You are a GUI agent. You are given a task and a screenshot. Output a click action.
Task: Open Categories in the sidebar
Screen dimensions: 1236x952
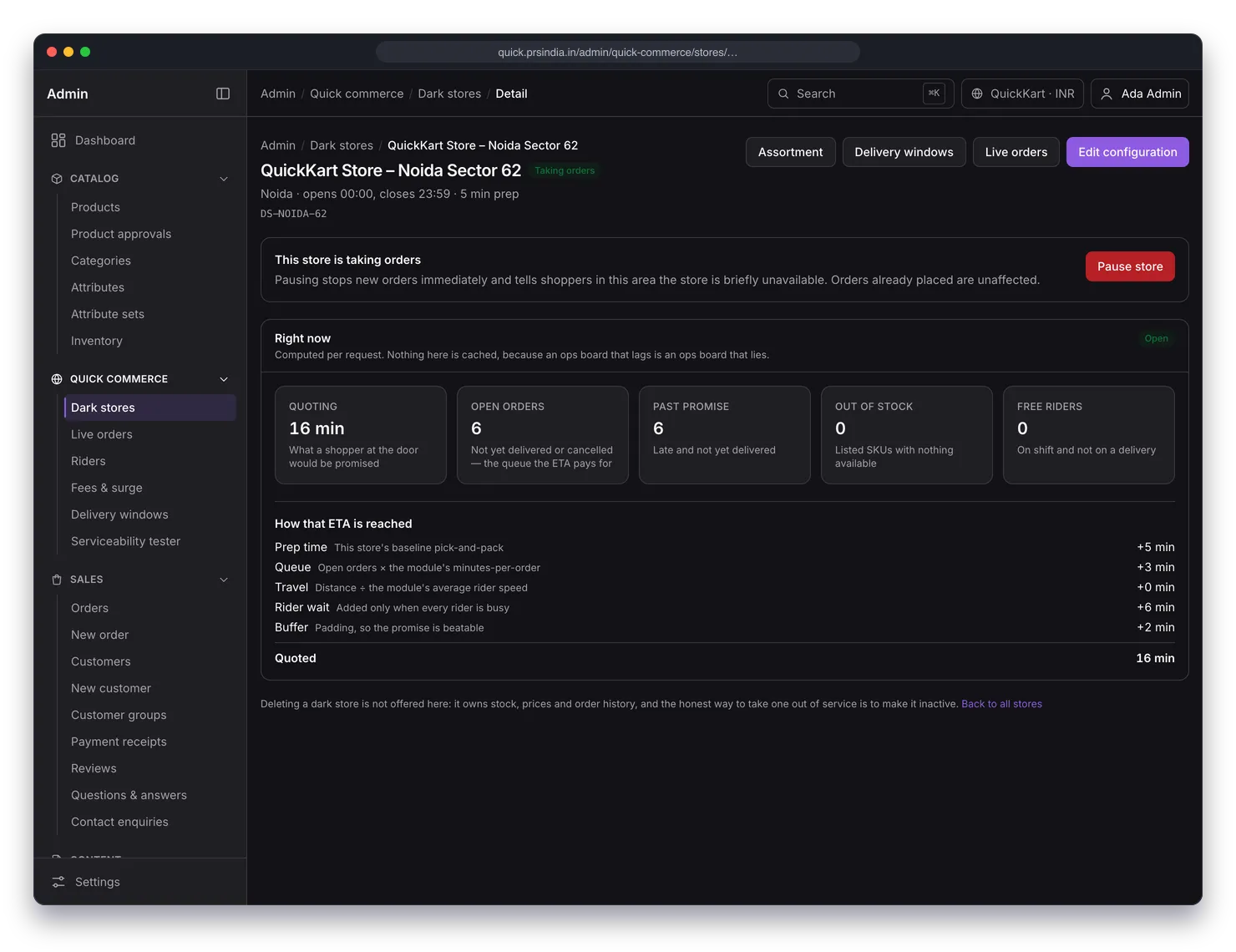tap(150, 261)
